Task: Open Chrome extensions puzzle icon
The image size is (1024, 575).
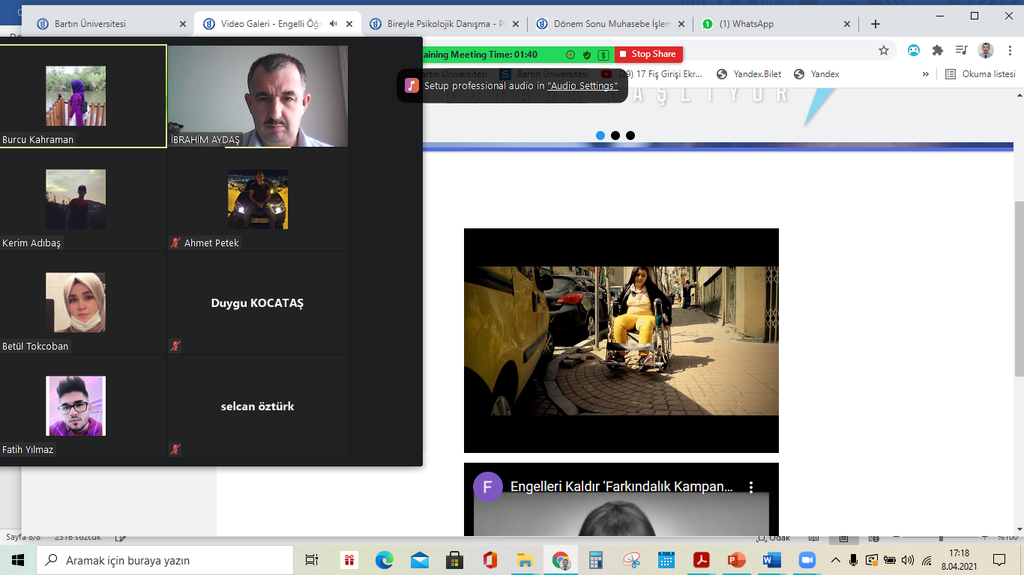Action: pos(937,50)
